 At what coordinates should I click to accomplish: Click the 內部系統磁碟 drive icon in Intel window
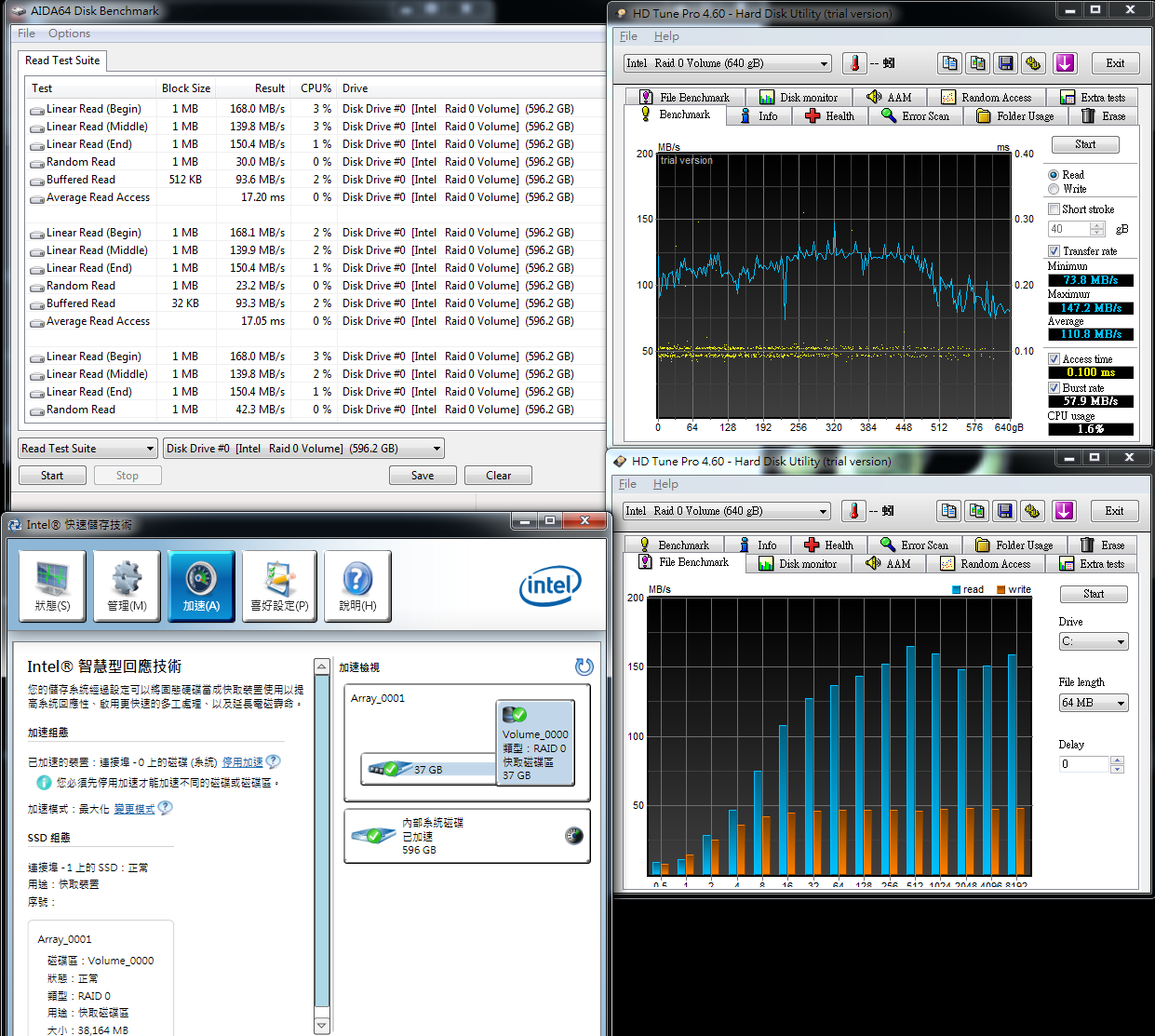[x=374, y=835]
